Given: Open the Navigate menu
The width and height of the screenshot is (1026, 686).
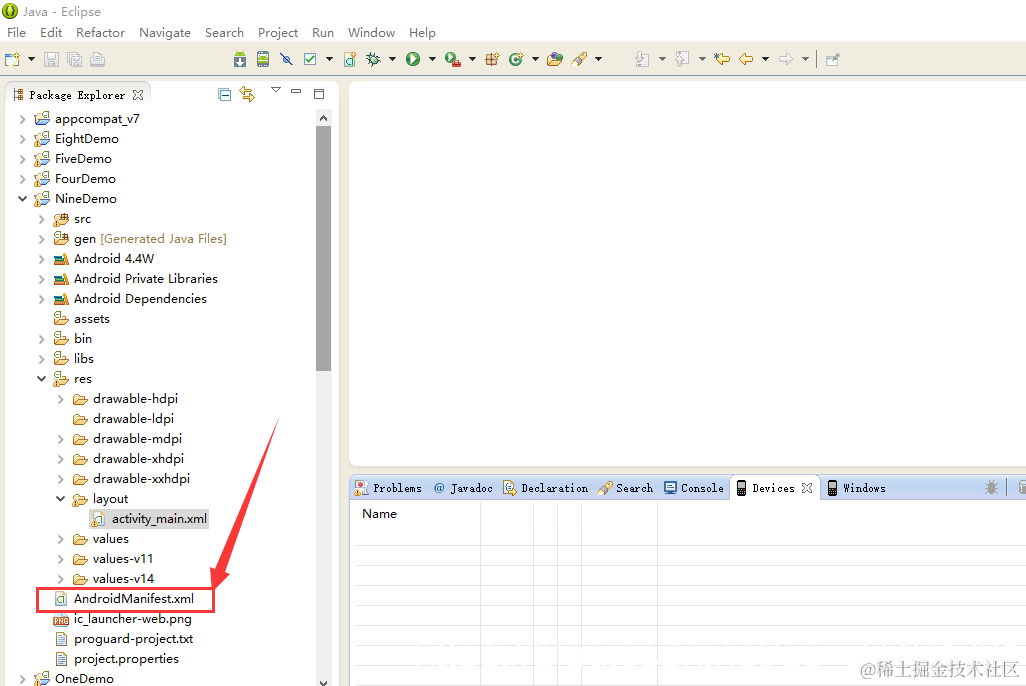Looking at the screenshot, I should tap(165, 33).
